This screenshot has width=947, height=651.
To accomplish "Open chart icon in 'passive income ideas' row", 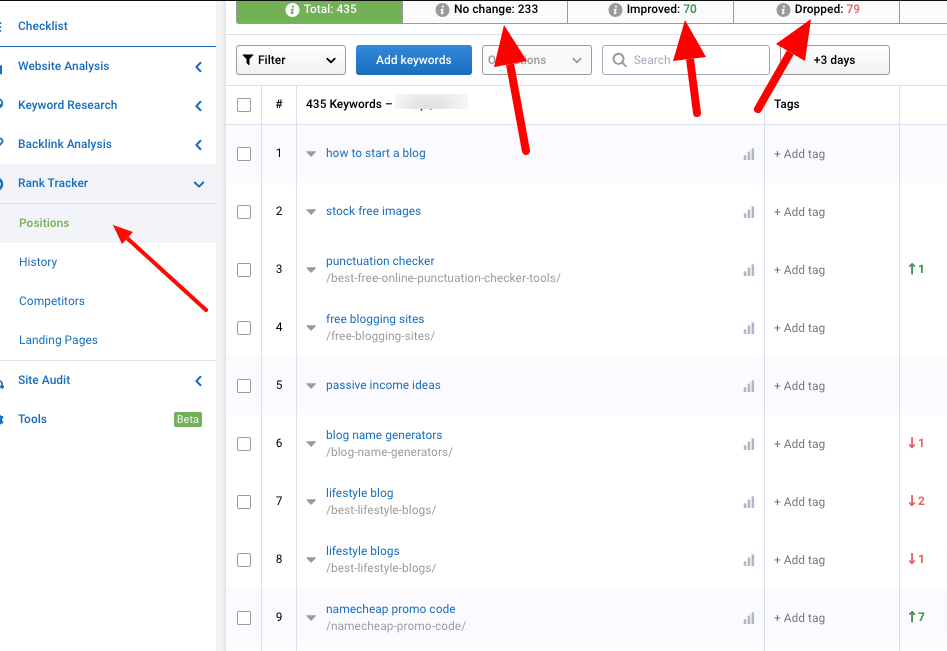I will [748, 386].
